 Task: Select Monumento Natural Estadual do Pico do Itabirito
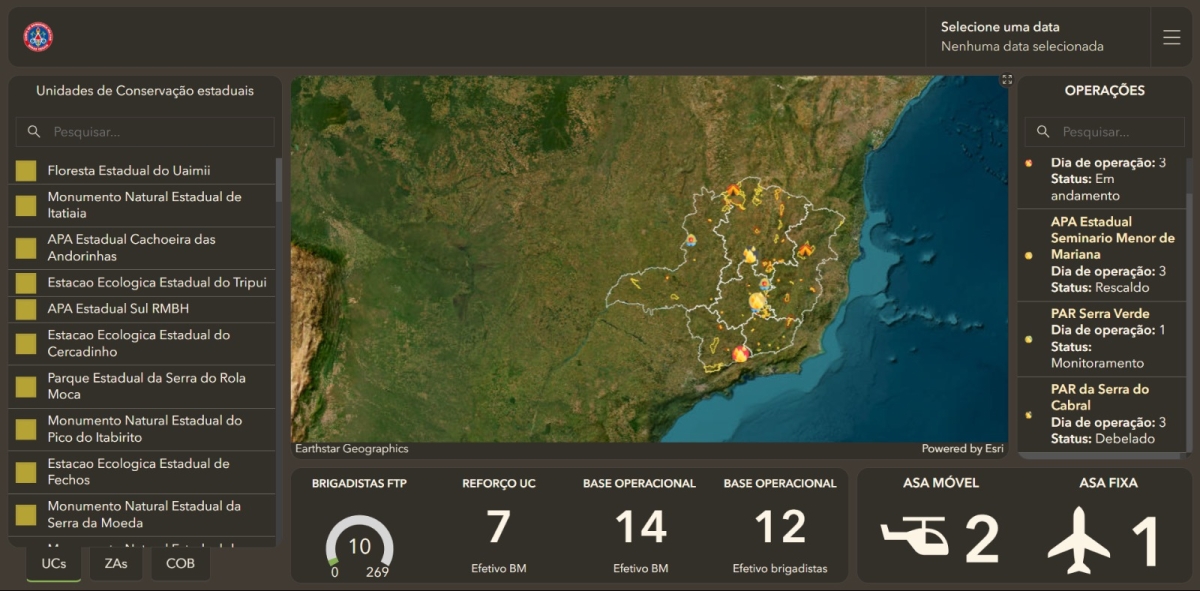pos(142,429)
